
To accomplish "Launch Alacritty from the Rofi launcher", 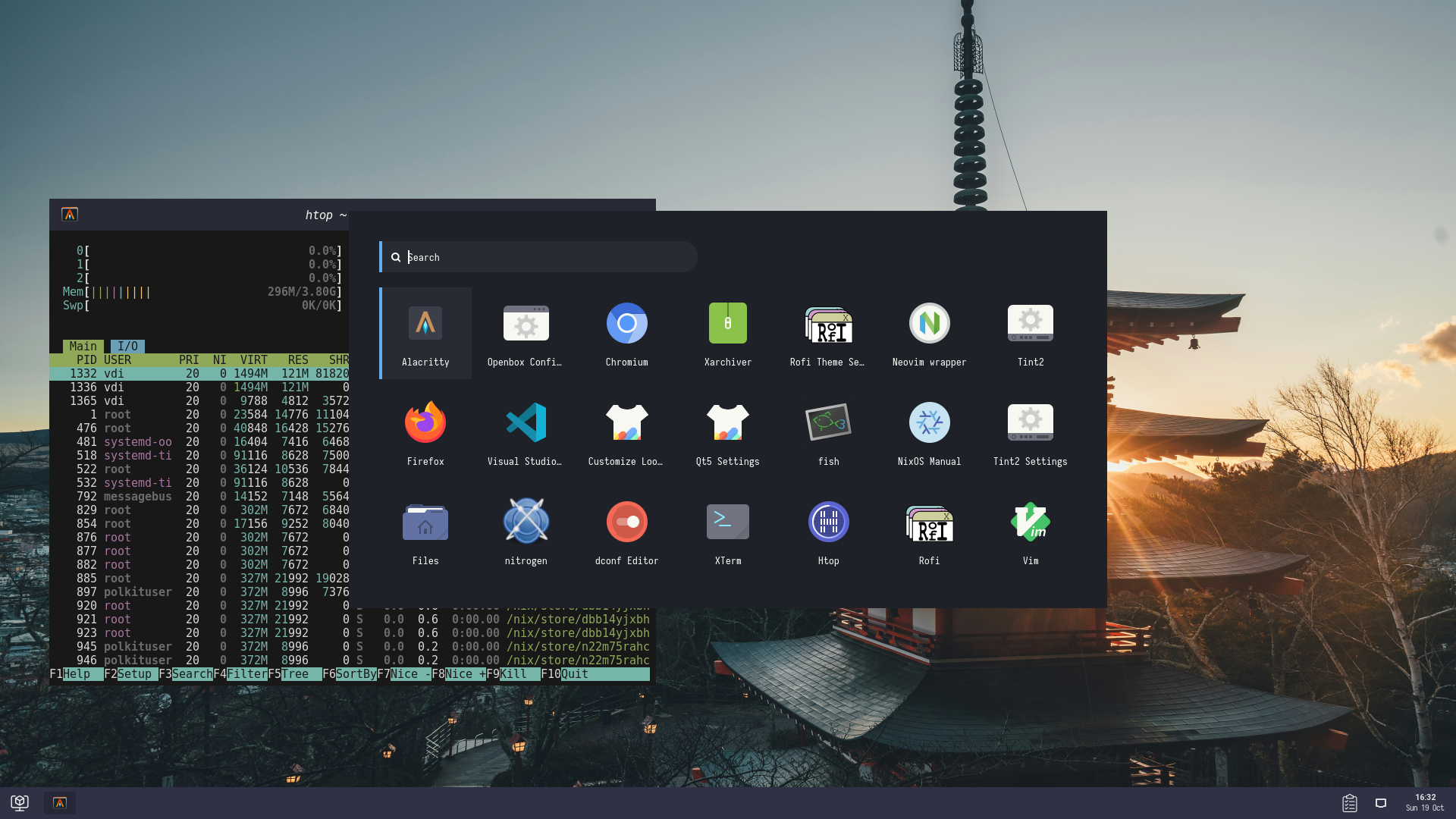I will point(425,334).
